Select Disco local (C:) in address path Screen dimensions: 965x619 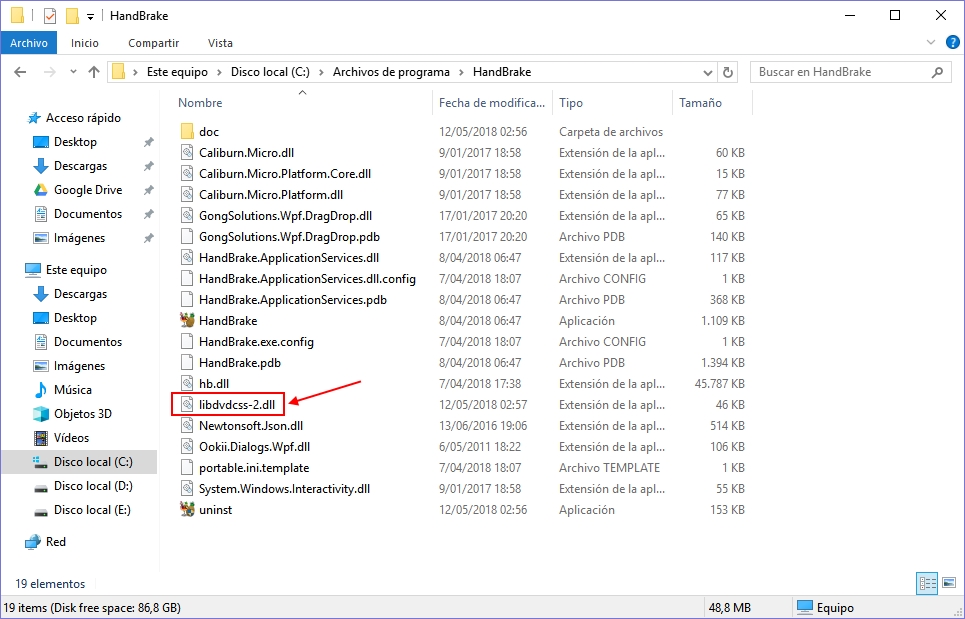pyautogui.click(x=270, y=72)
